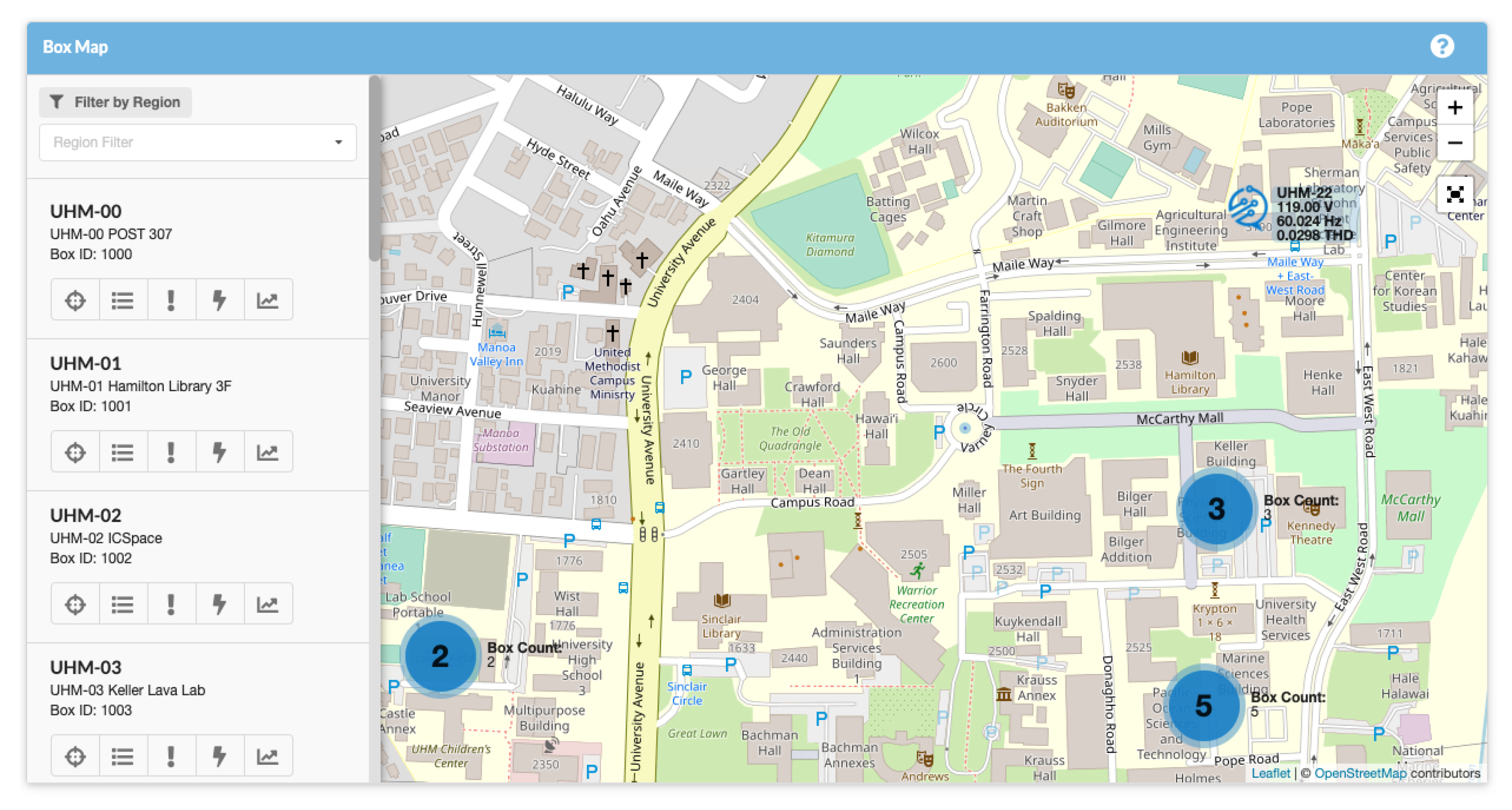Zoom out the map
The height and width of the screenshot is (810, 1512).
1454,143
